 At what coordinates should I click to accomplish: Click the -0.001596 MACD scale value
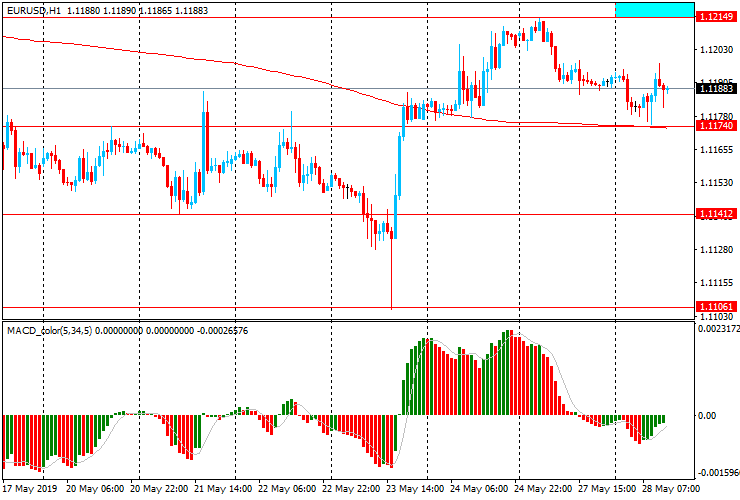point(716,471)
